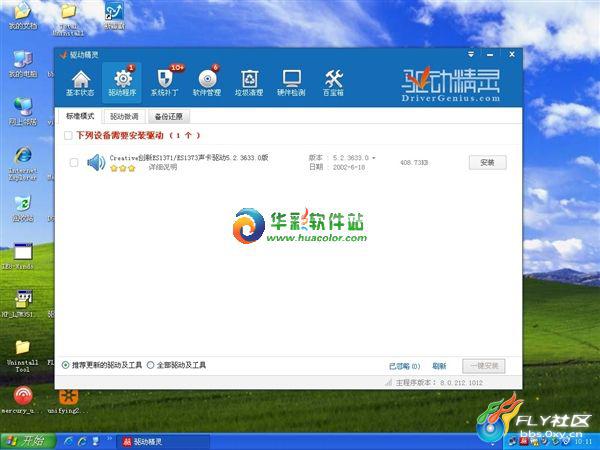Expand the quick launch overflow chevron

pos(109,439)
